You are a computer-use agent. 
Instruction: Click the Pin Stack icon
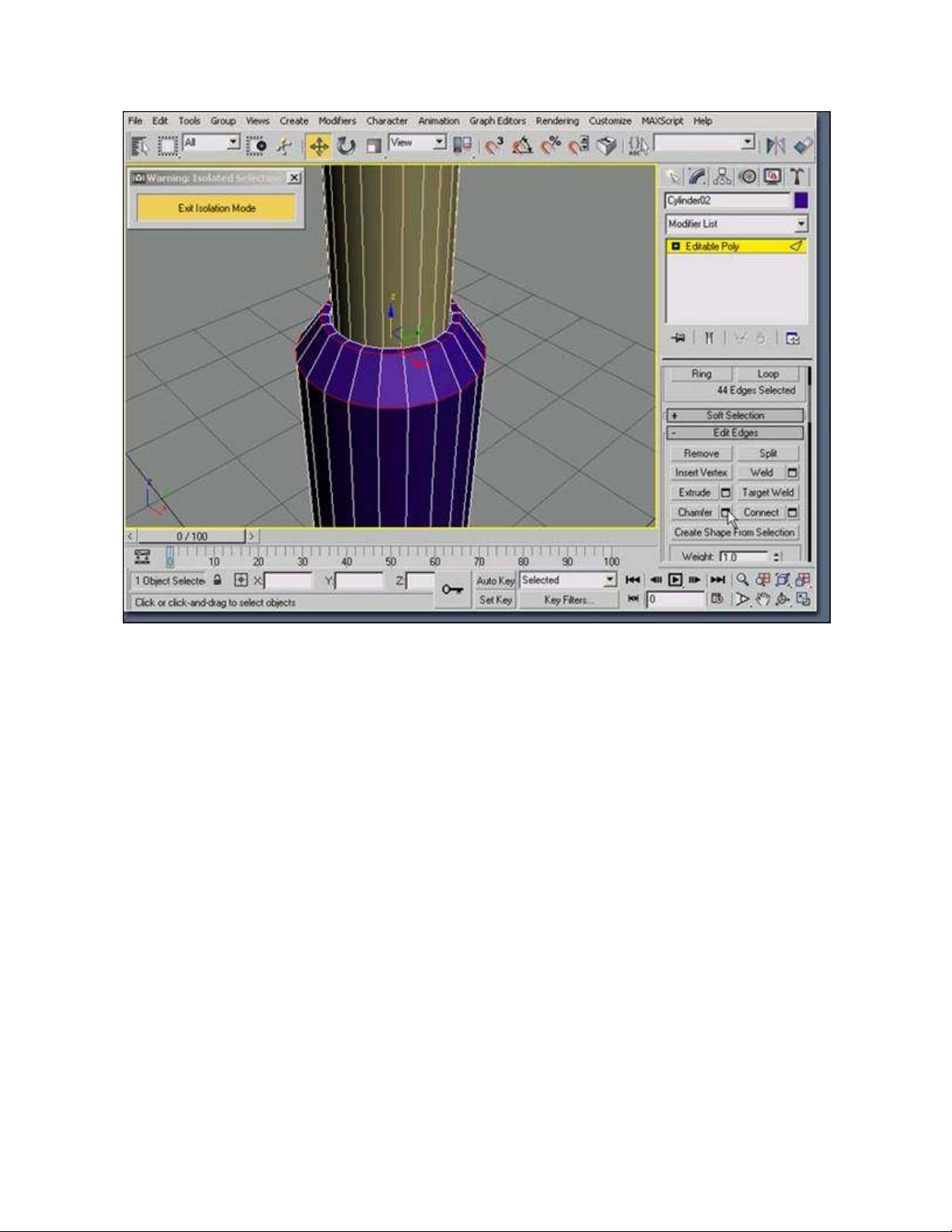679,338
